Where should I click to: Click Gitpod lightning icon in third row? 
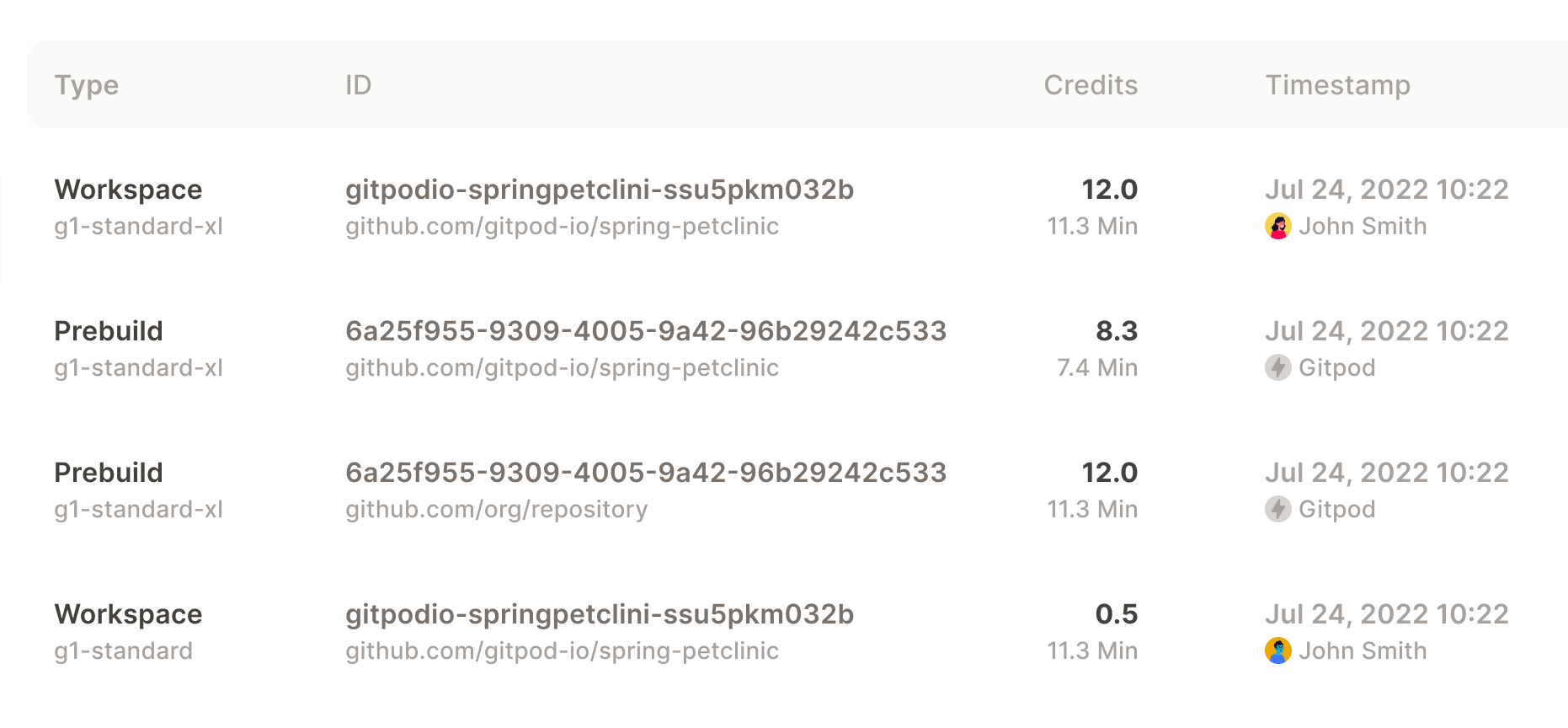1277,509
